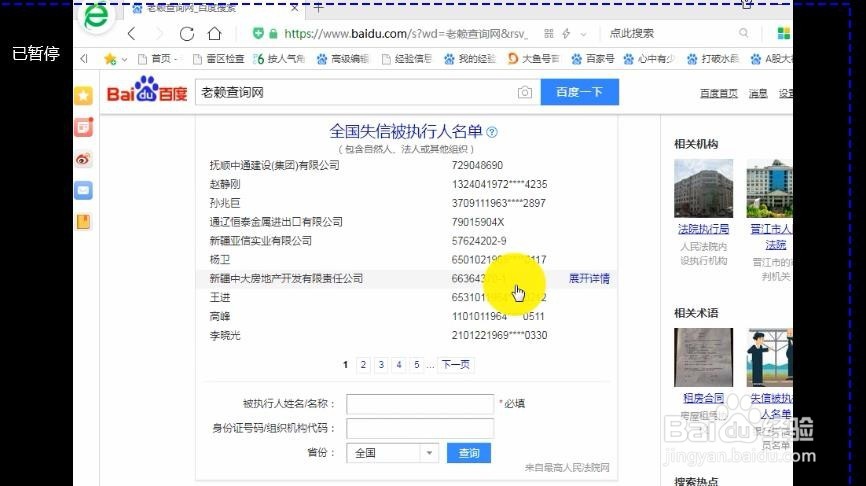Click title 全国失信被执行人名单

(406, 131)
